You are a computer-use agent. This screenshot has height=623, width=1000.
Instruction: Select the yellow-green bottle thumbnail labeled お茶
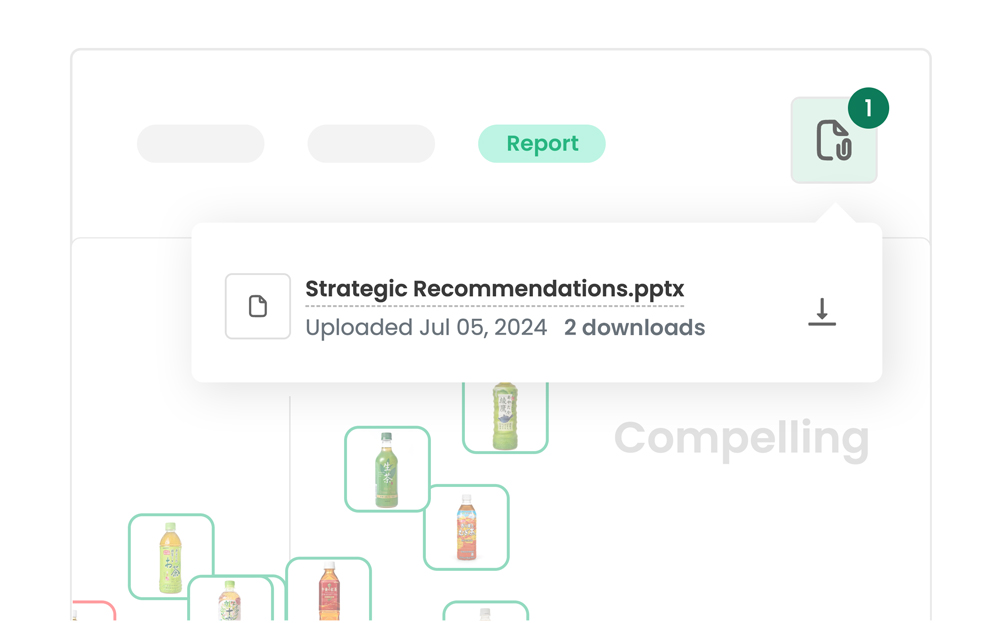click(171, 556)
